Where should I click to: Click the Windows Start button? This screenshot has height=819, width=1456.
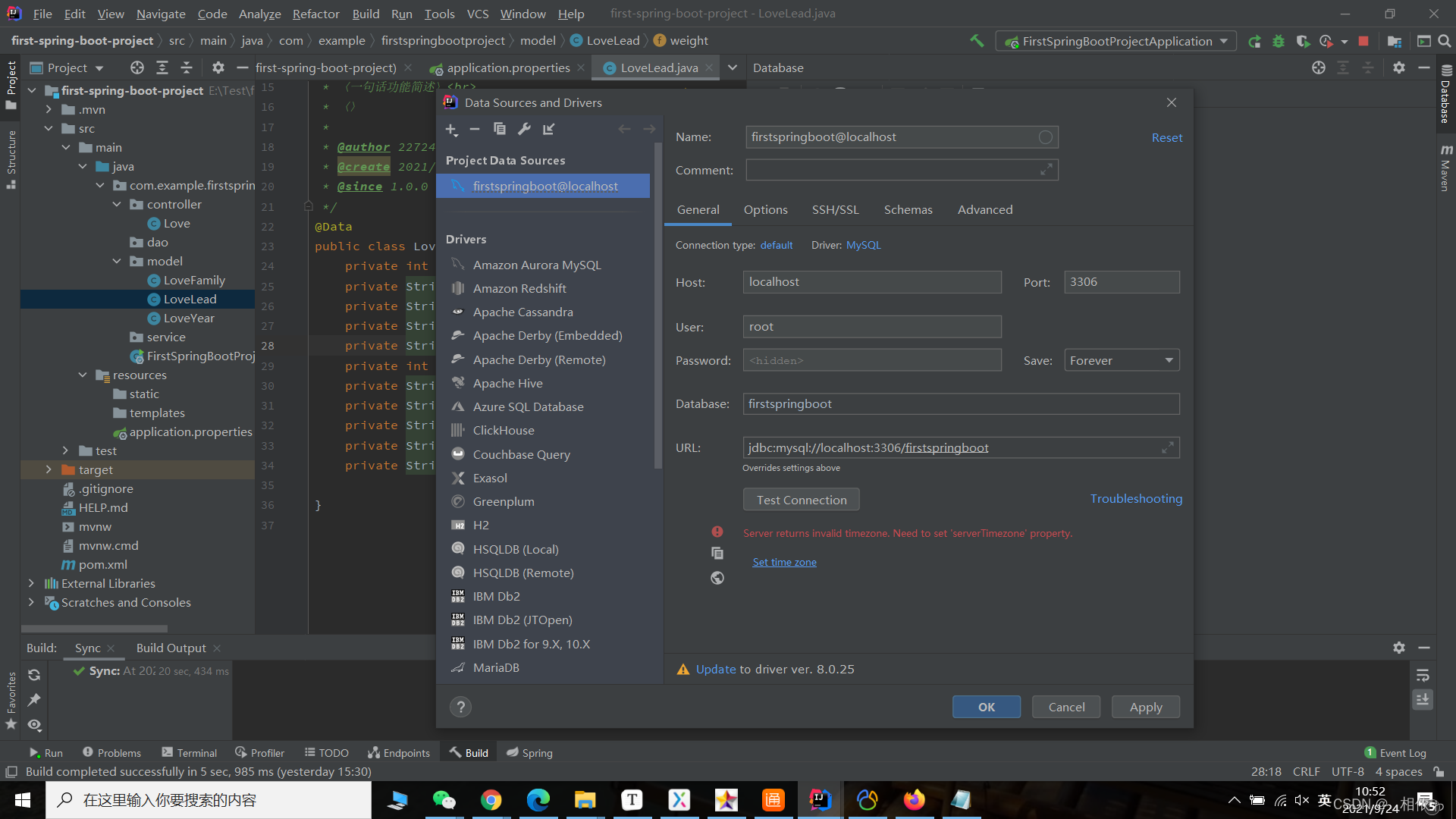[23, 800]
